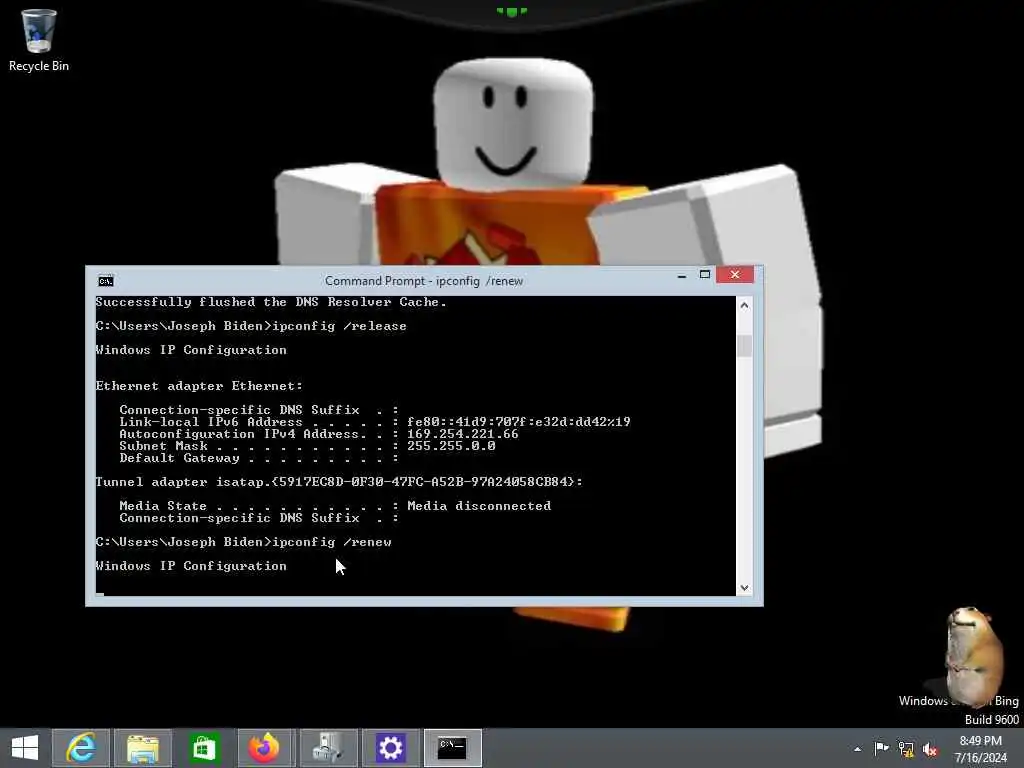1024x768 pixels.
Task: Open the Windows Store taskbar icon
Action: [x=204, y=748]
